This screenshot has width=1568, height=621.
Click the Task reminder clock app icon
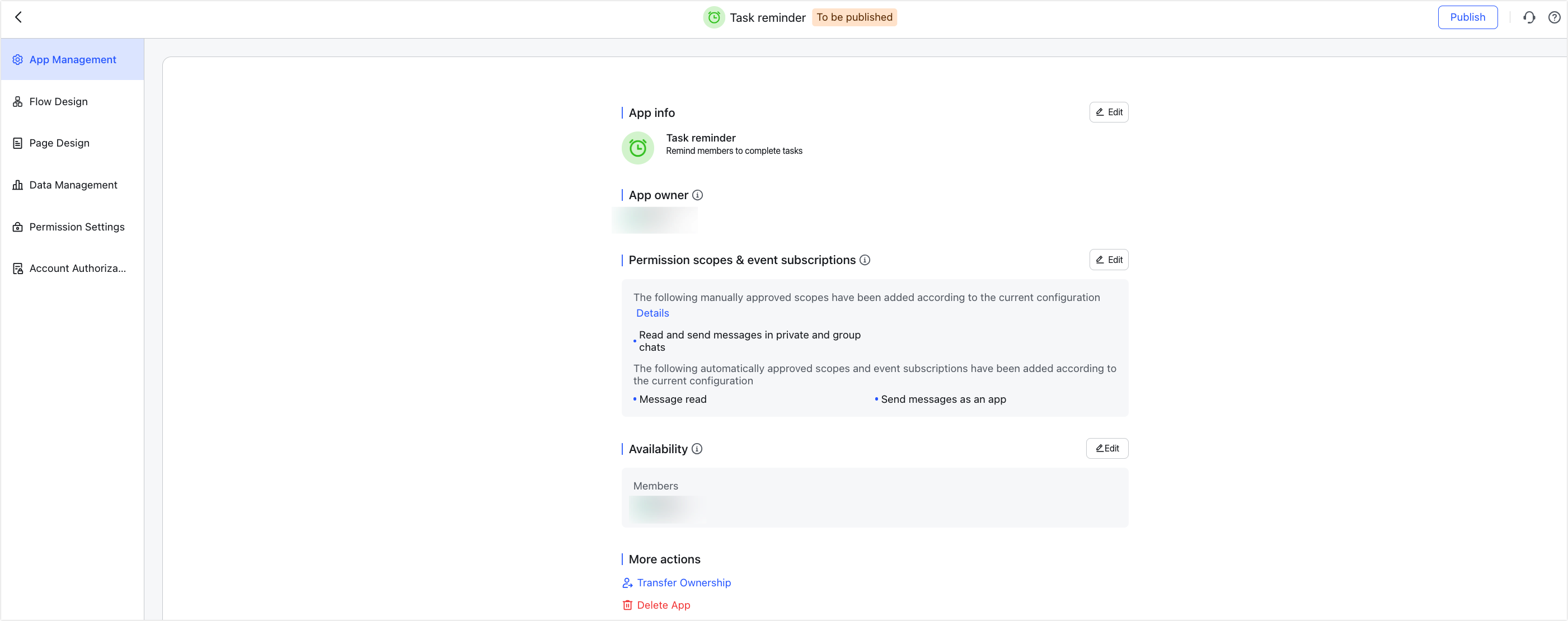click(x=637, y=147)
